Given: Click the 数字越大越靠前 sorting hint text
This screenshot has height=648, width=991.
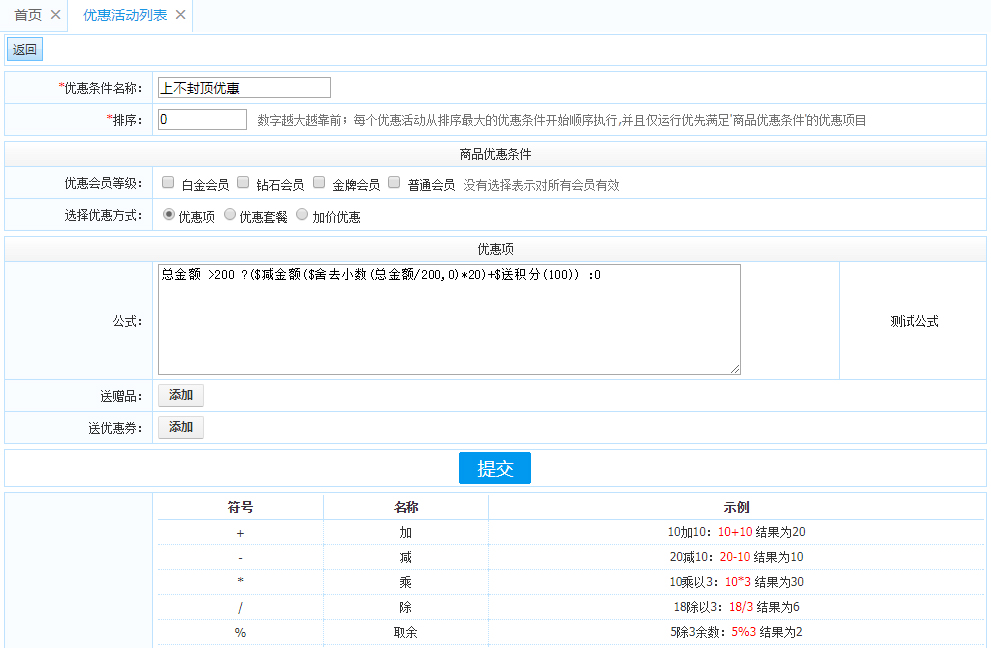Looking at the screenshot, I should [562, 120].
